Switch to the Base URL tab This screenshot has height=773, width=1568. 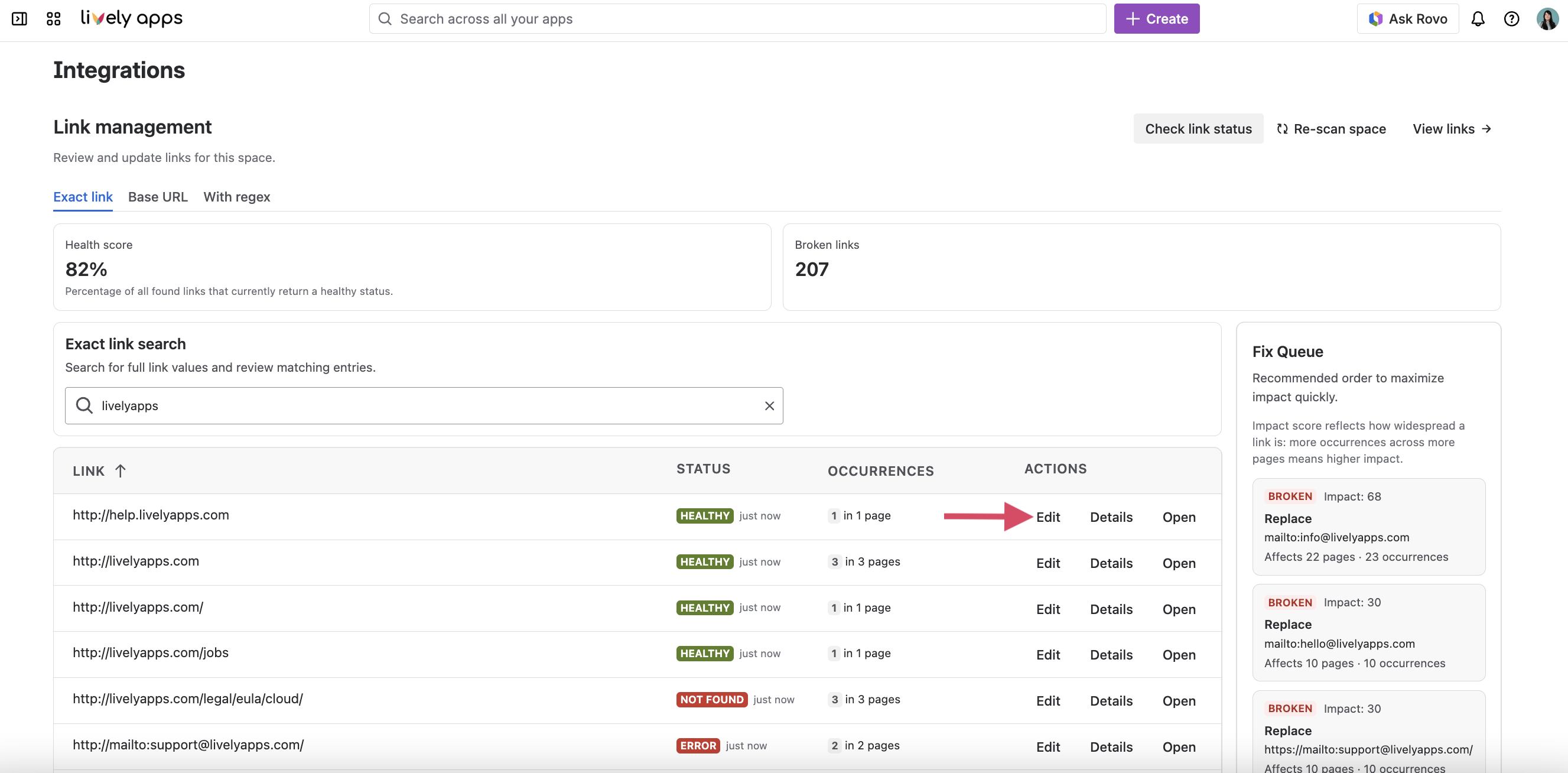pos(157,197)
